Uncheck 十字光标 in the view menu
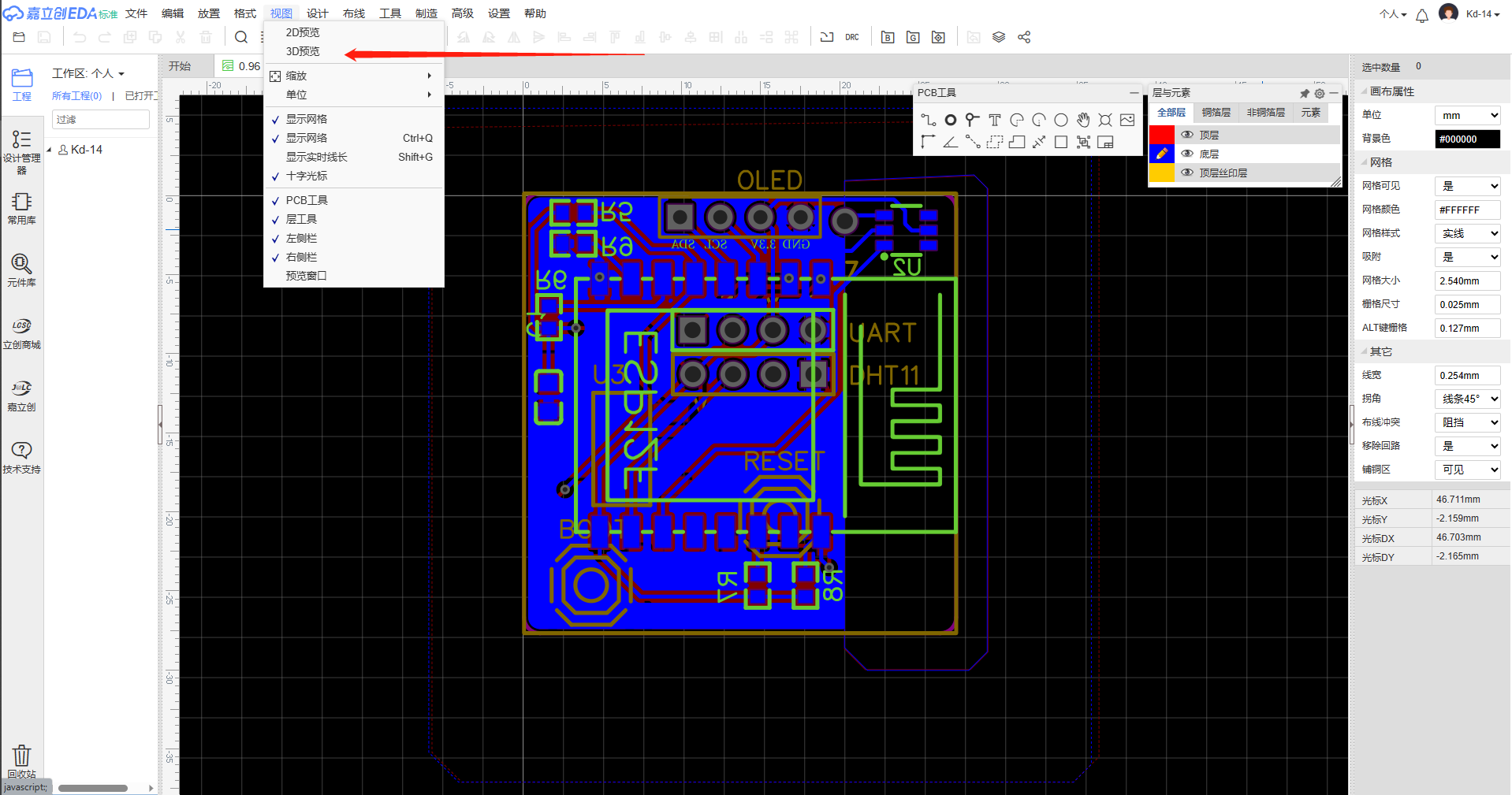The height and width of the screenshot is (795, 1512). pyautogui.click(x=307, y=176)
